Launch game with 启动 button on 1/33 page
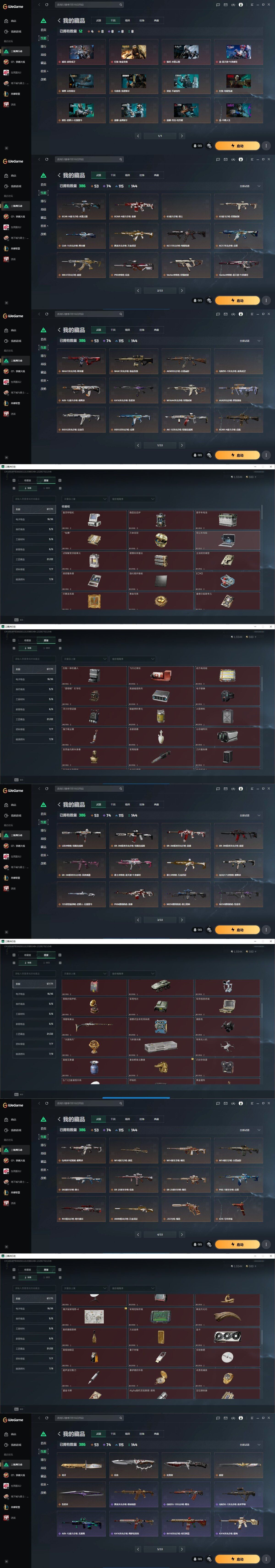Viewport: 275px width, 1568px height. tap(237, 455)
